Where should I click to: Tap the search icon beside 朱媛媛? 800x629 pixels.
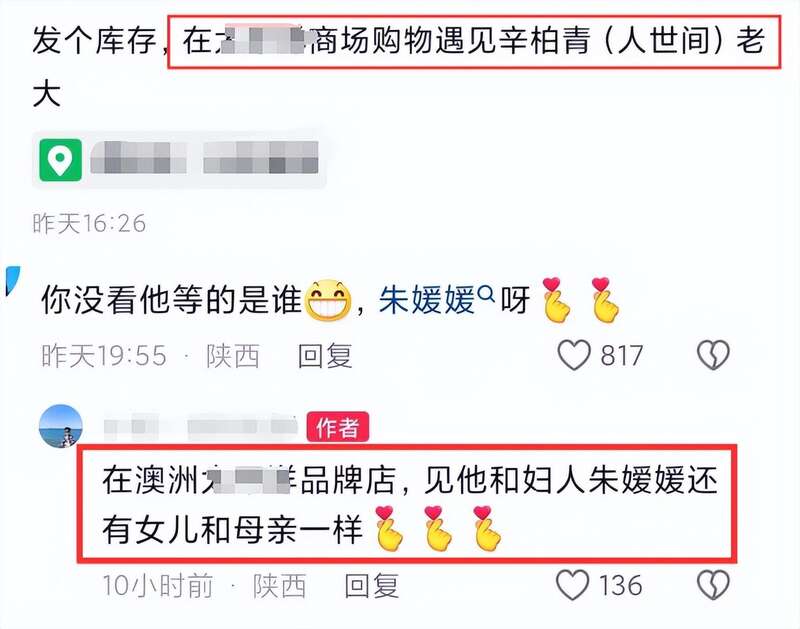click(487, 293)
